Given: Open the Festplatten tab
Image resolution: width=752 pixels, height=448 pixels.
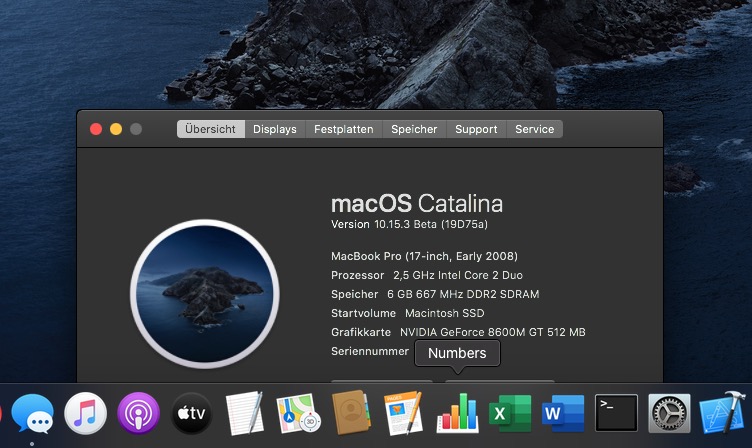Looking at the screenshot, I should [x=343, y=129].
